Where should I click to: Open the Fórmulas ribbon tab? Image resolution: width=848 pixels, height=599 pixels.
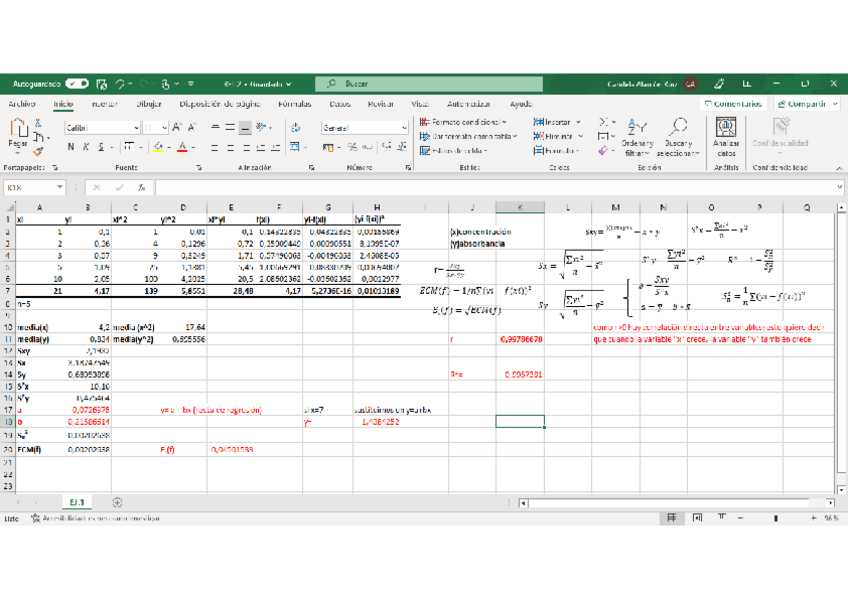294,104
